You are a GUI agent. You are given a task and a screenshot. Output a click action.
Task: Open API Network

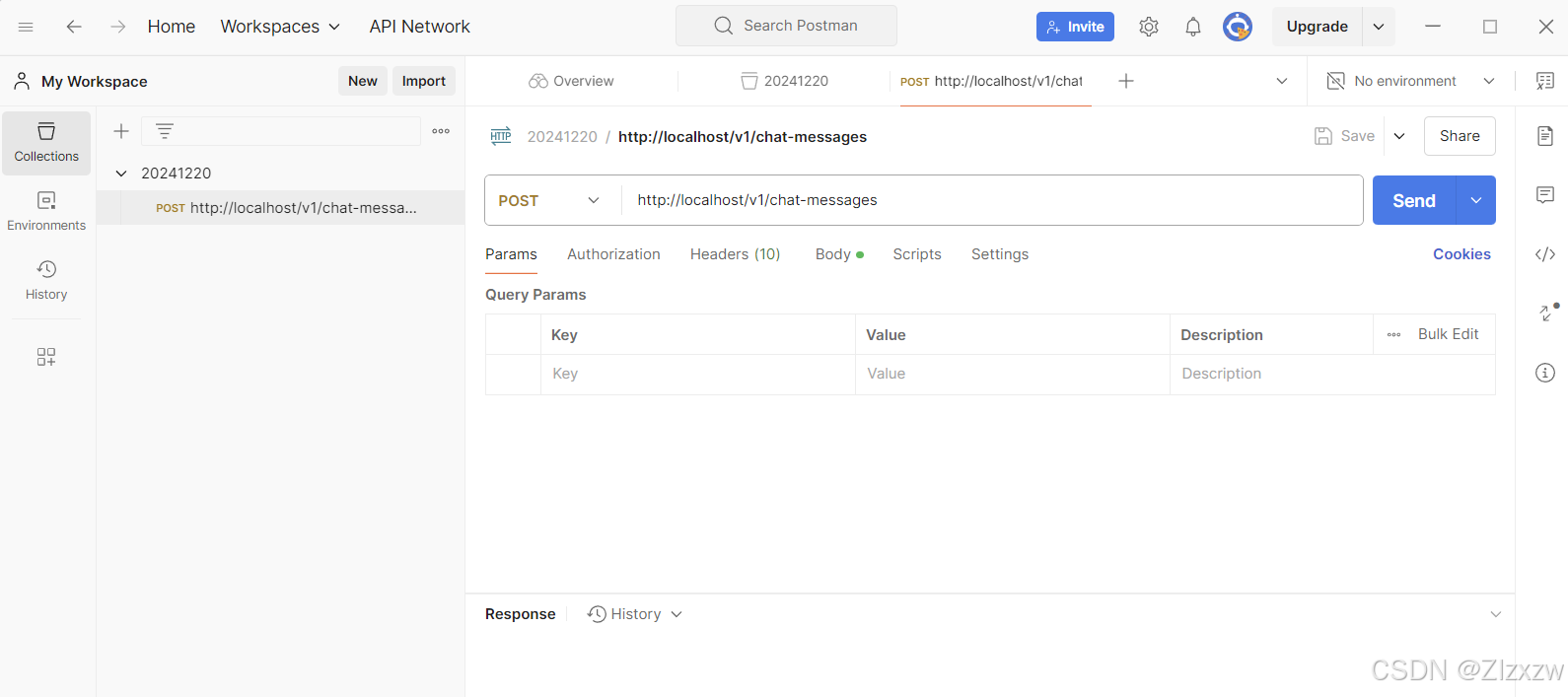(419, 27)
